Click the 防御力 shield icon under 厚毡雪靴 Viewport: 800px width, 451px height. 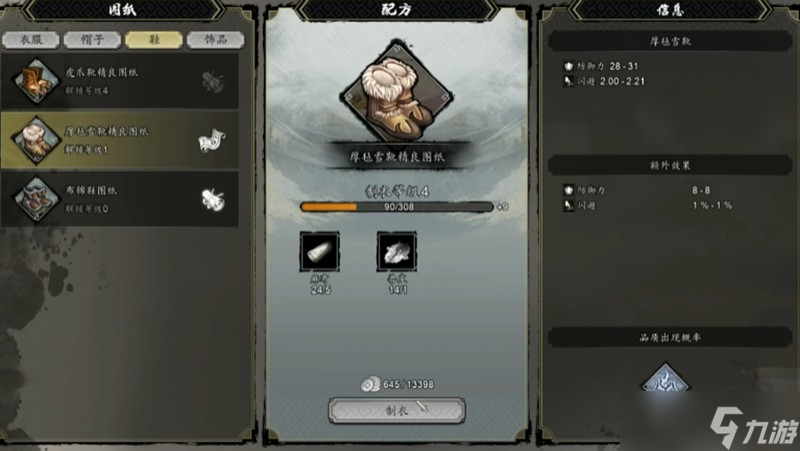tap(568, 66)
